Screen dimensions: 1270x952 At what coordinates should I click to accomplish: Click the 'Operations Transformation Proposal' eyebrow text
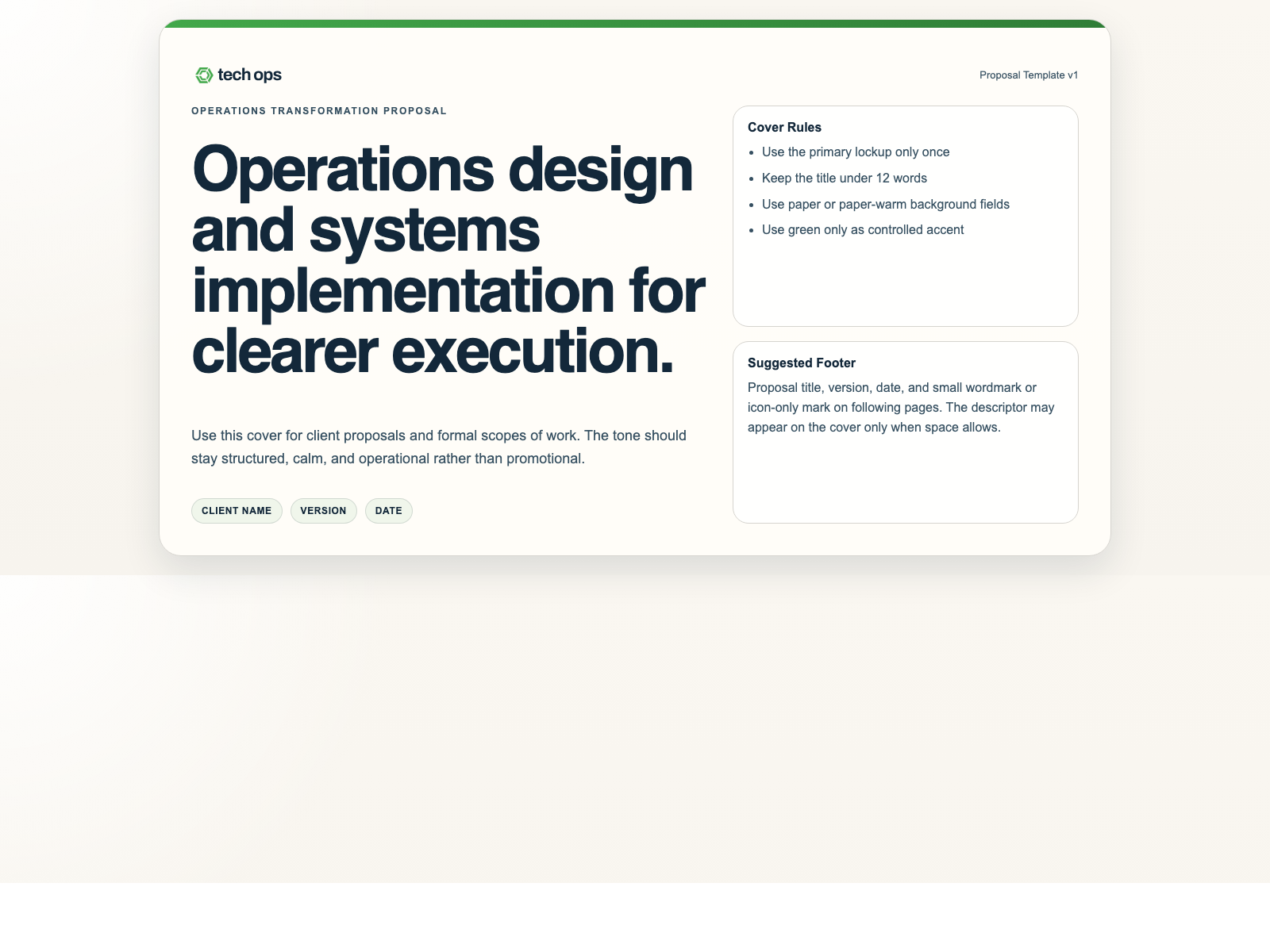[318, 111]
